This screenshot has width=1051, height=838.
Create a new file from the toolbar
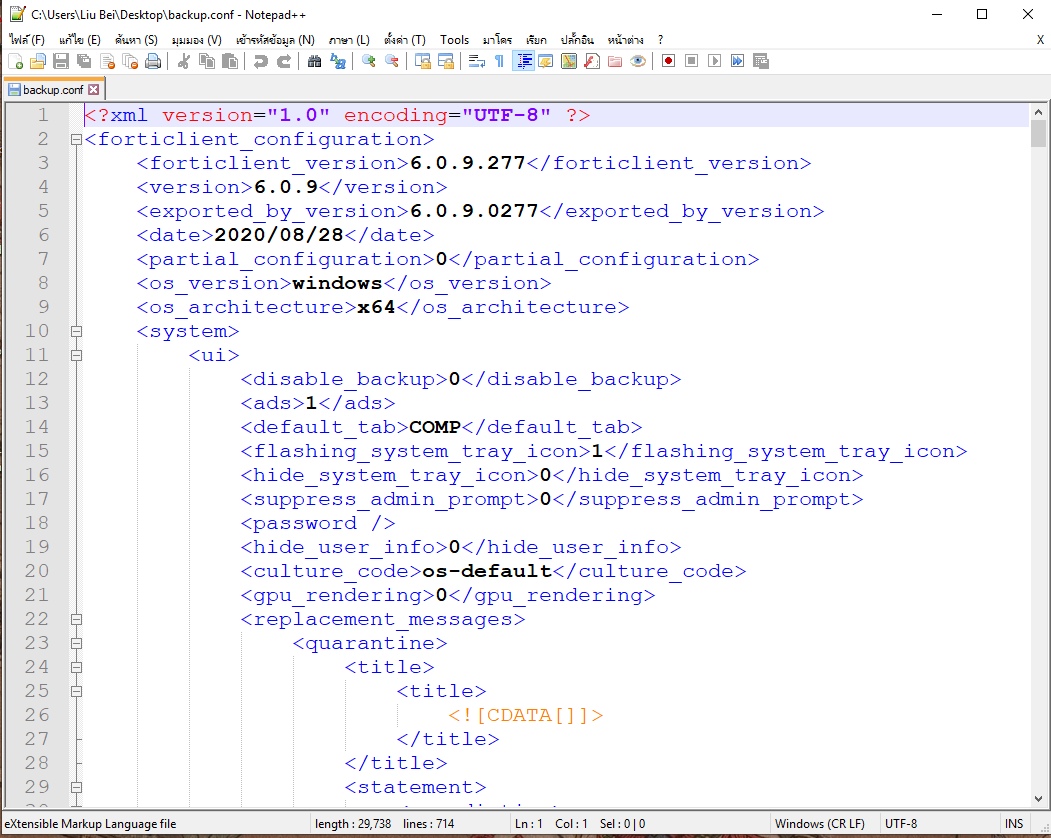point(15,62)
